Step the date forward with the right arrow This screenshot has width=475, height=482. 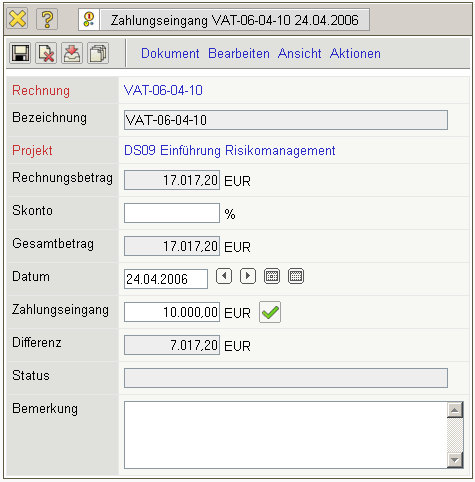(x=248, y=276)
